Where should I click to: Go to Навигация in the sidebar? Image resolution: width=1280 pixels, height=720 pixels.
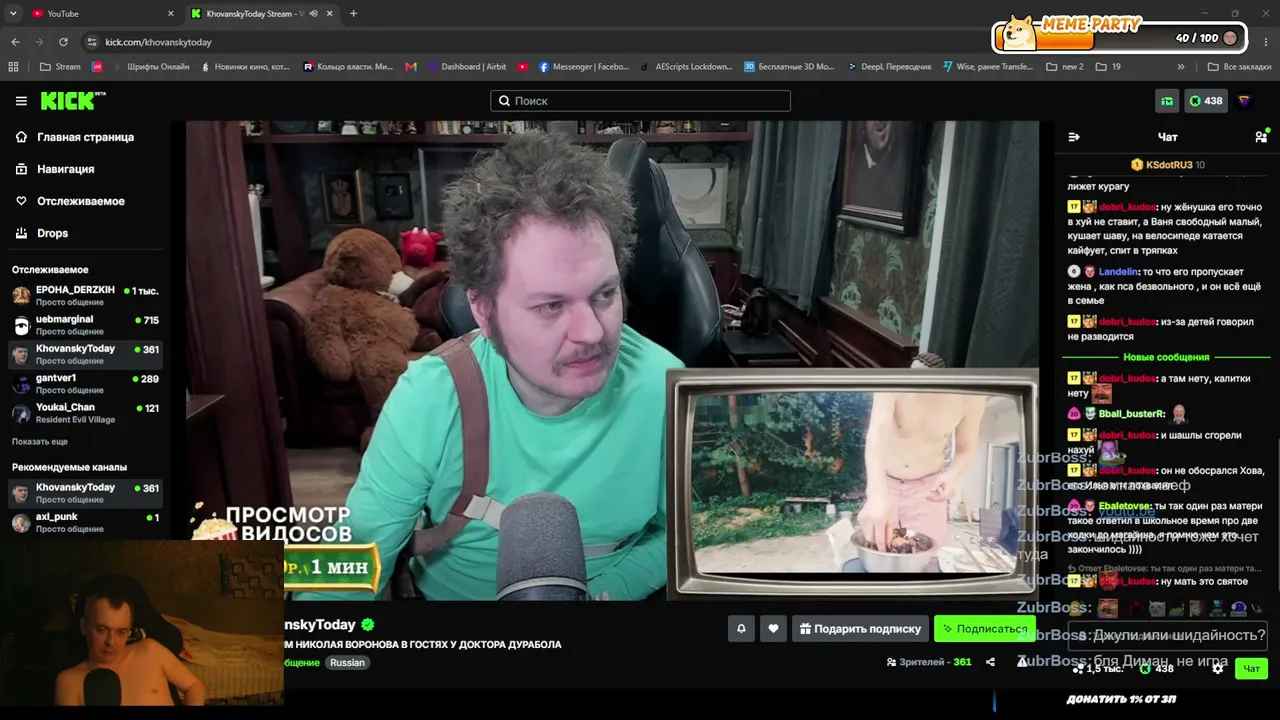pyautogui.click(x=66, y=169)
